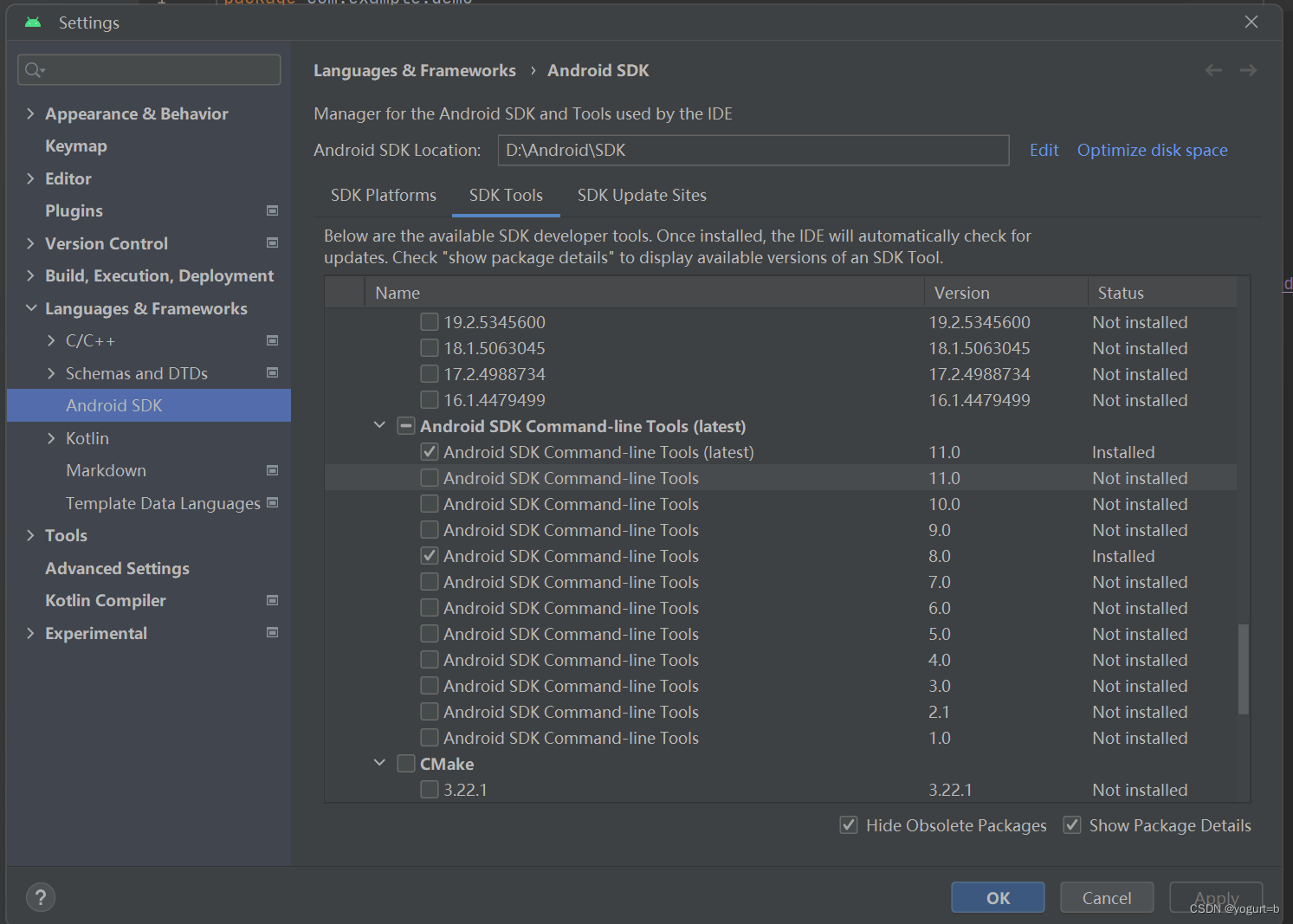Toggle the Command-line Tools (latest) group checkbox

pos(405,426)
